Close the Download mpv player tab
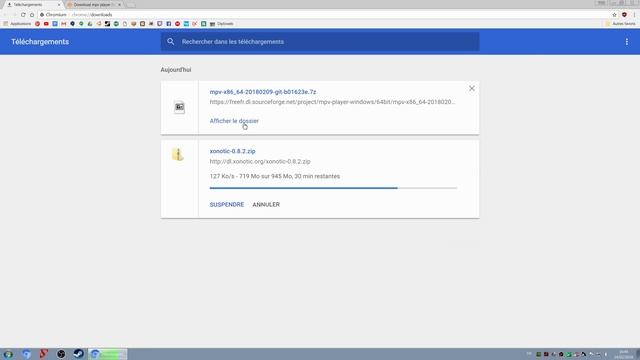 pyautogui.click(x=119, y=4)
